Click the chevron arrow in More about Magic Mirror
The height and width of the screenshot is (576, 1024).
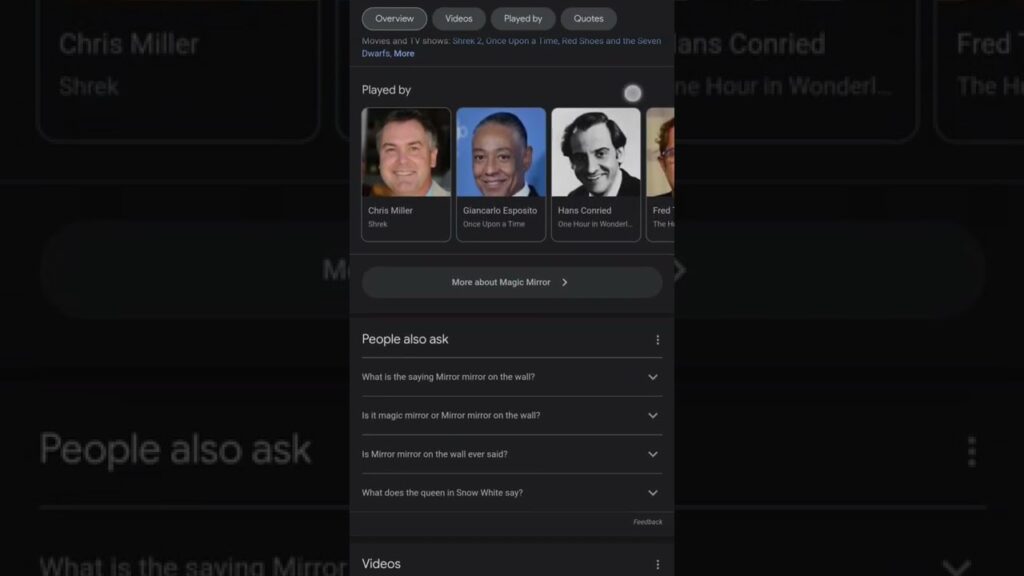(565, 282)
